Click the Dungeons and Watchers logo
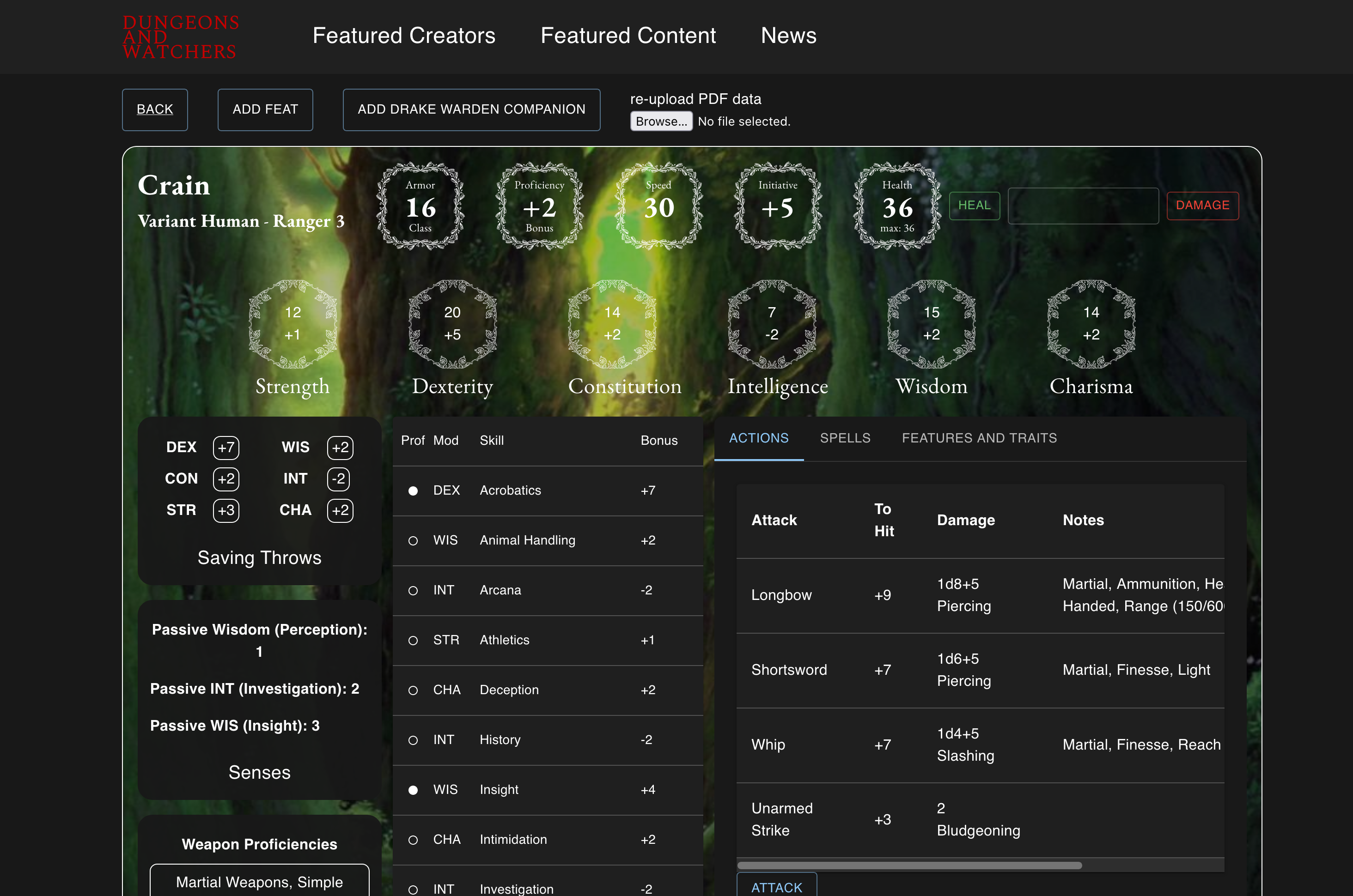Image resolution: width=1353 pixels, height=896 pixels. click(181, 37)
